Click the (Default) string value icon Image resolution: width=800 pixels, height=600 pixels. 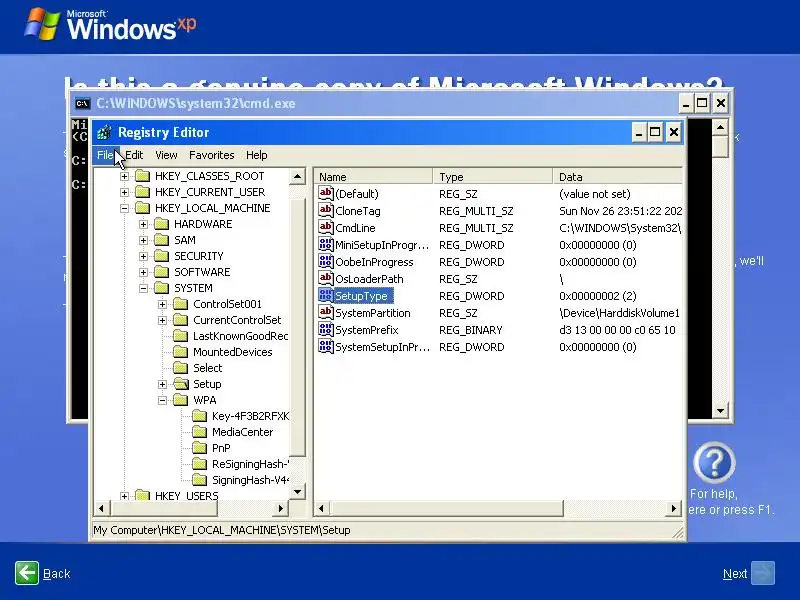(326, 193)
